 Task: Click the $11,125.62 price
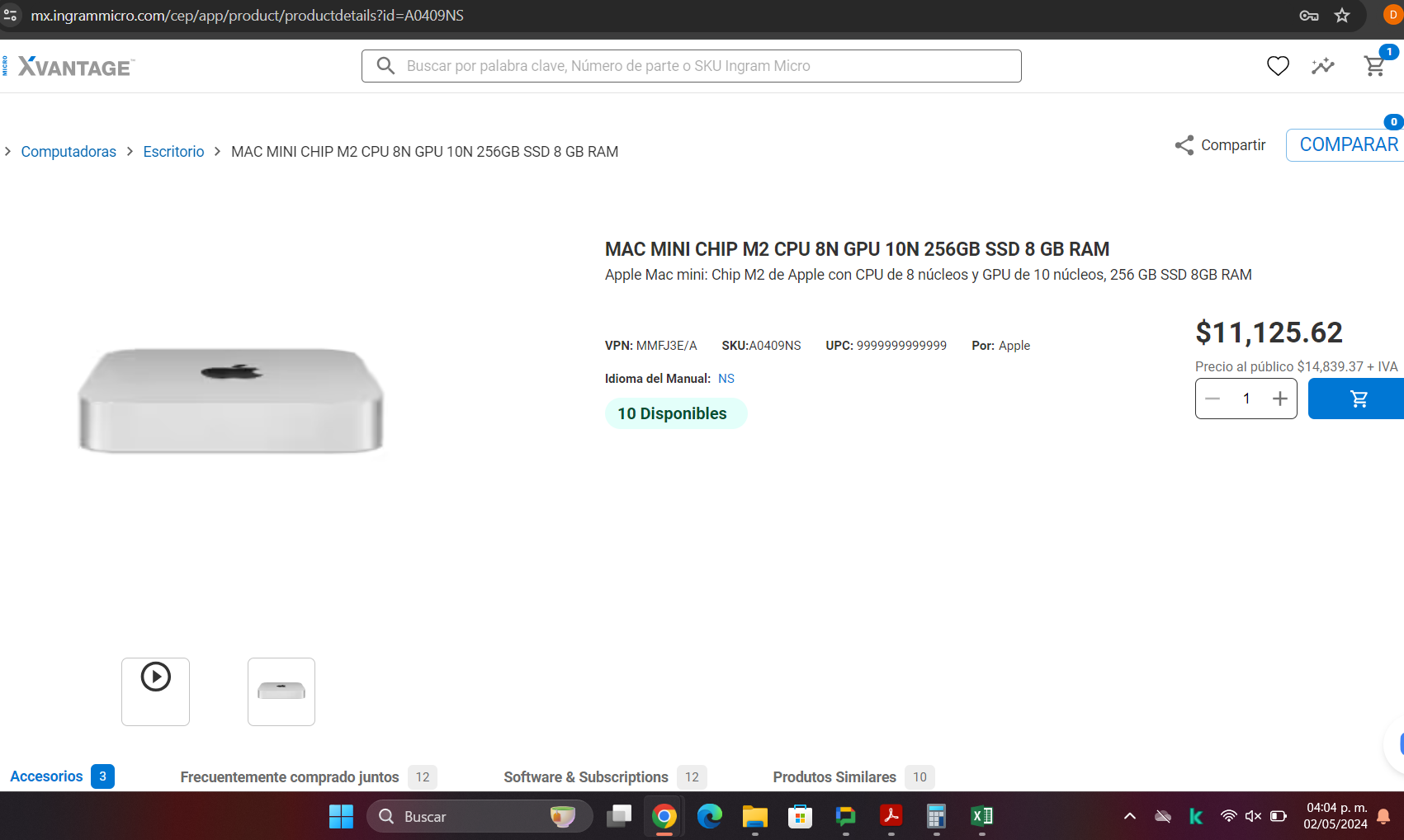point(1269,333)
